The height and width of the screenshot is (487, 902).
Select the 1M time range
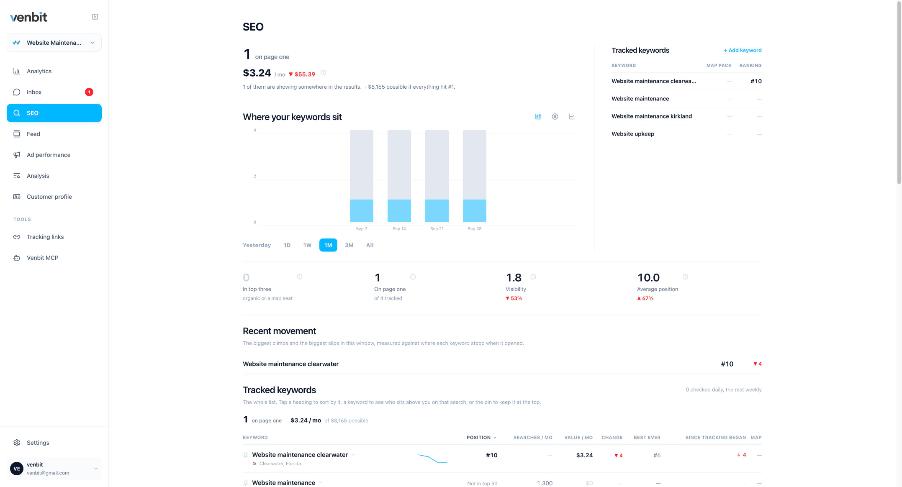click(x=328, y=245)
